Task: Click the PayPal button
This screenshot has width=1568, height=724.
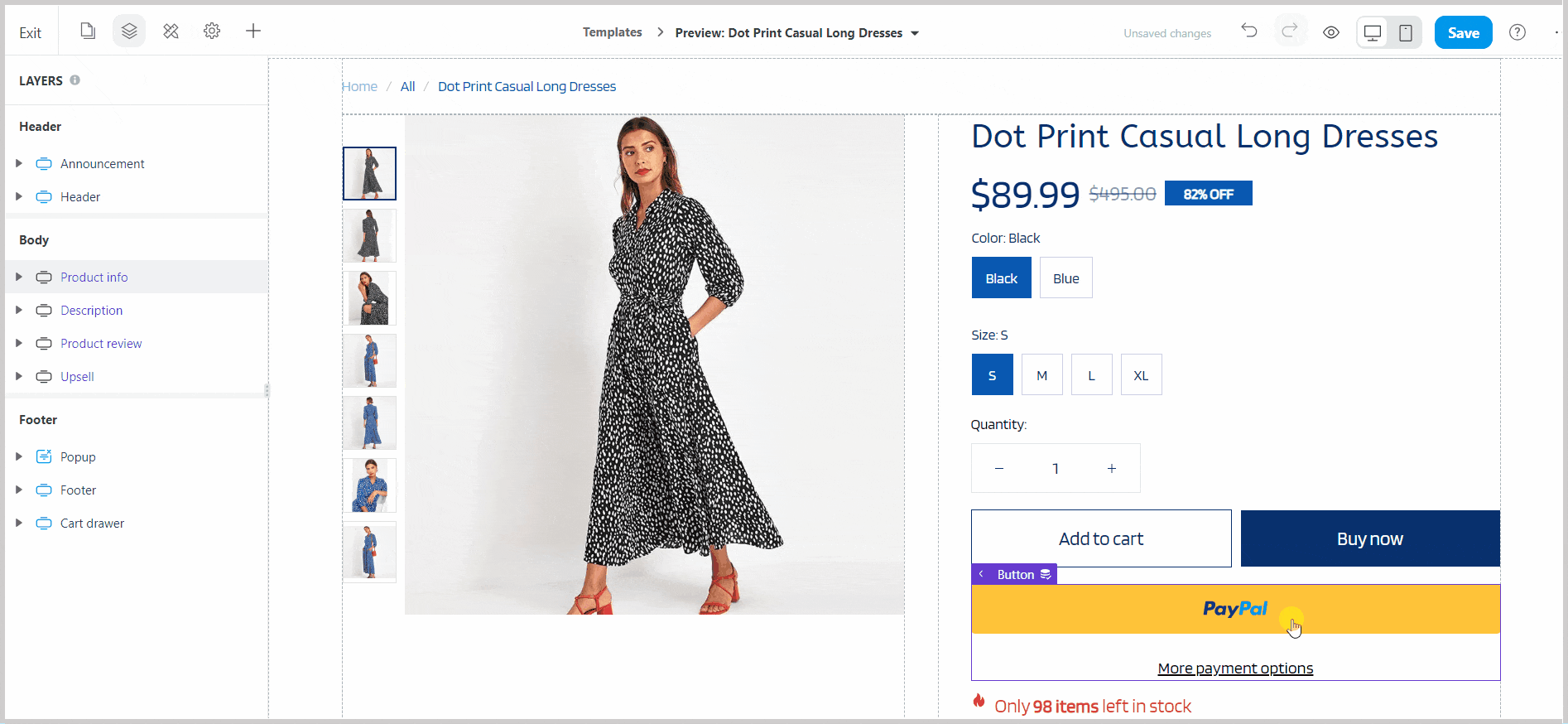Action: point(1235,609)
